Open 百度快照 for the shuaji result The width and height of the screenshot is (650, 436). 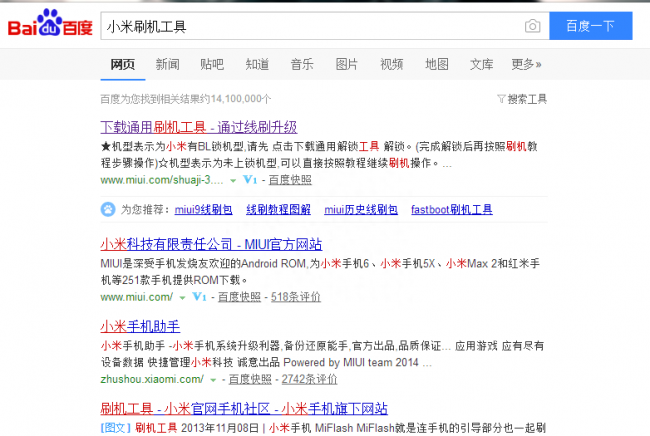[x=290, y=180]
